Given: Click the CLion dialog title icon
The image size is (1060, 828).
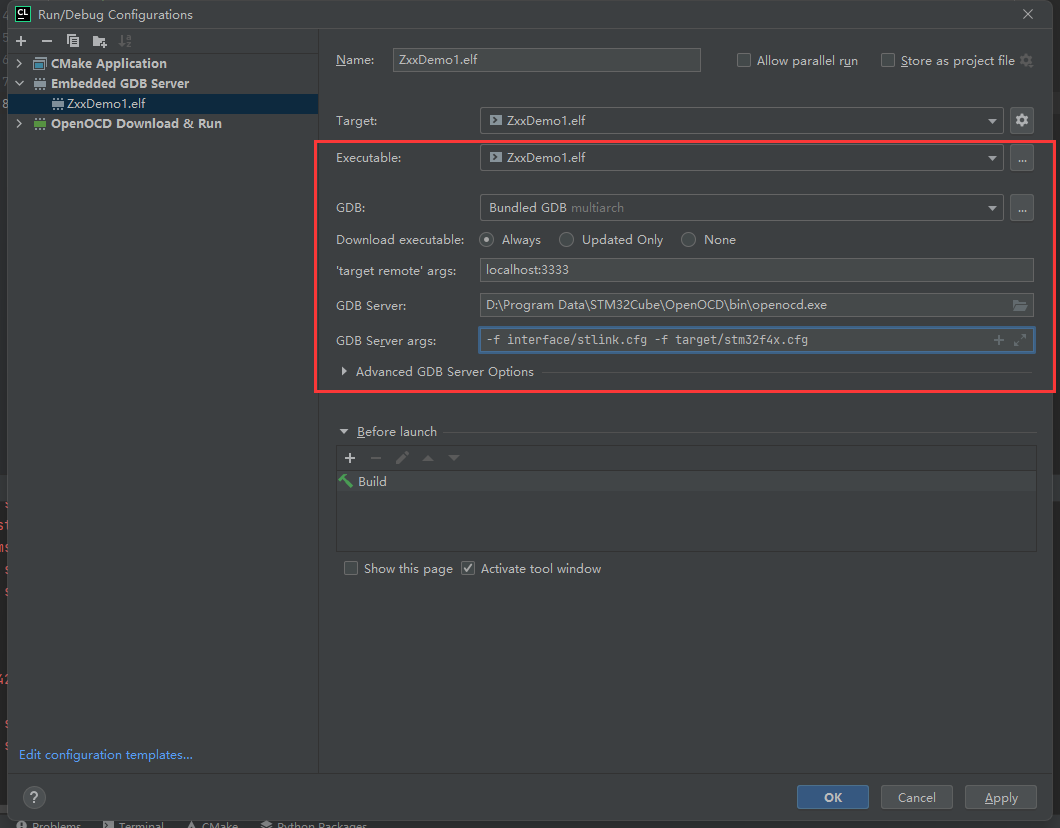Looking at the screenshot, I should click(22, 14).
